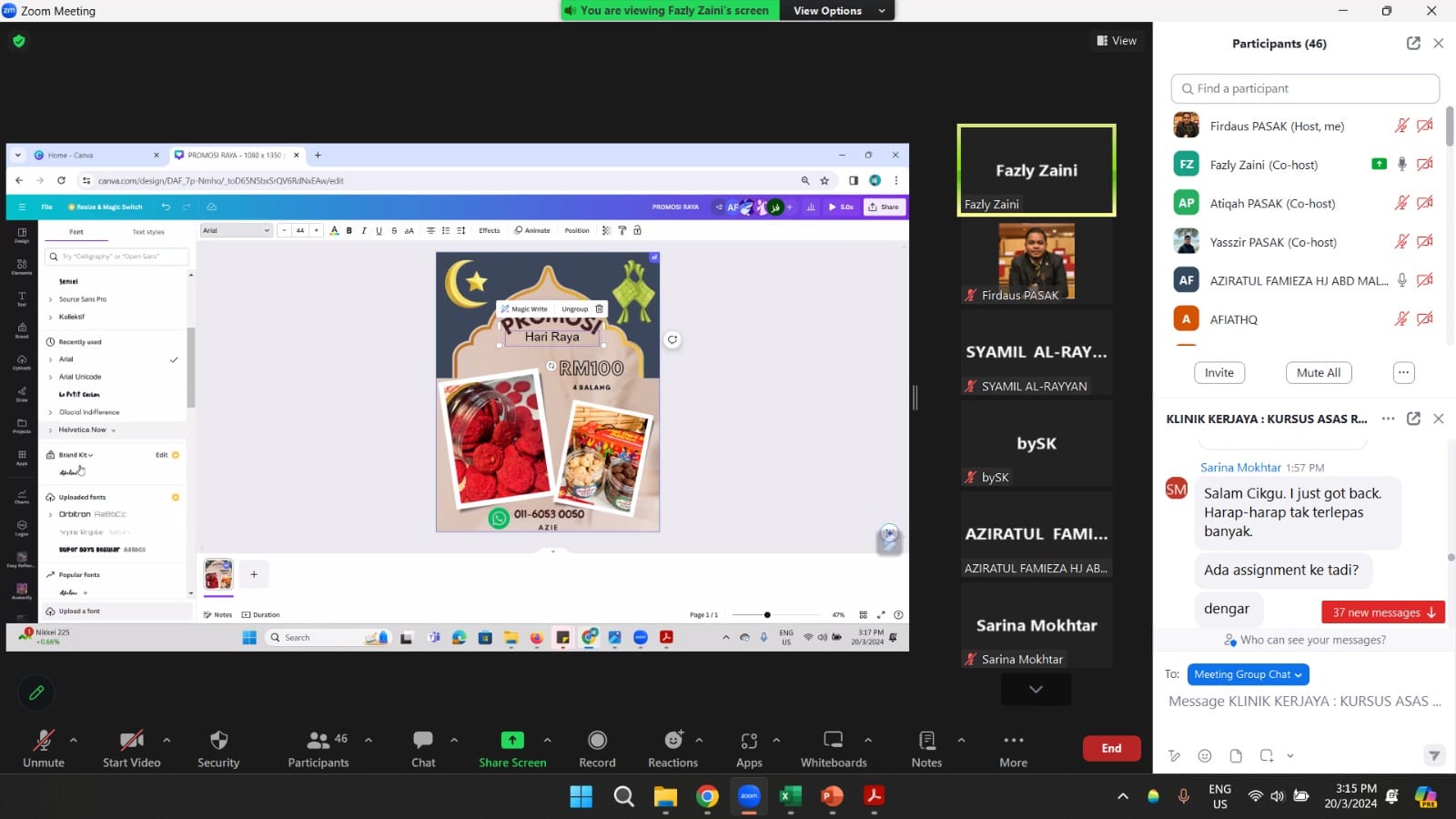
Task: Start Video from the toolbar
Action: click(131, 741)
